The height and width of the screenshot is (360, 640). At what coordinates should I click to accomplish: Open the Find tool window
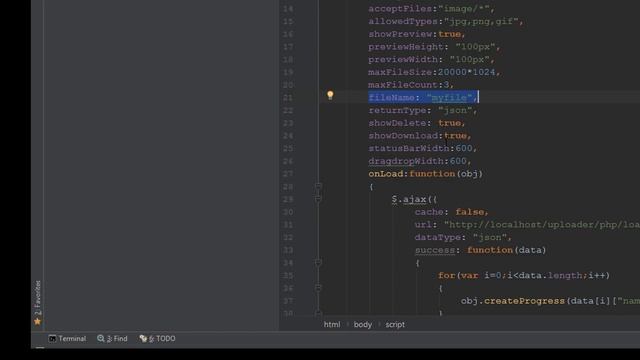point(112,338)
